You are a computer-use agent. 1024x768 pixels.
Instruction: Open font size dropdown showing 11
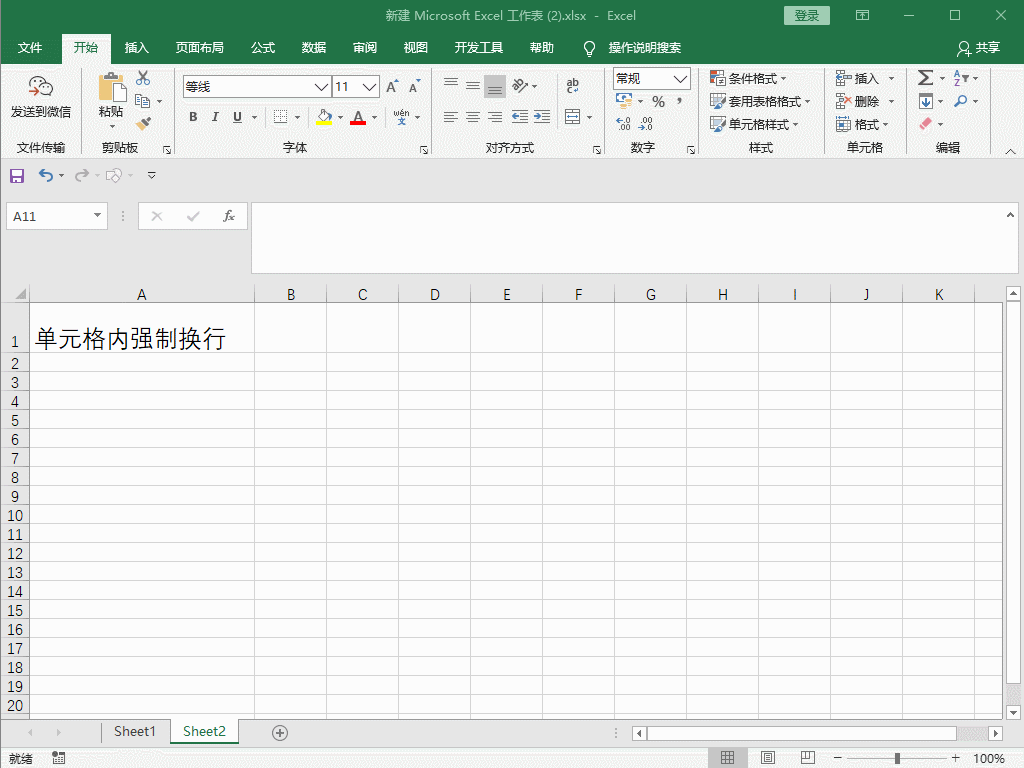(x=370, y=87)
